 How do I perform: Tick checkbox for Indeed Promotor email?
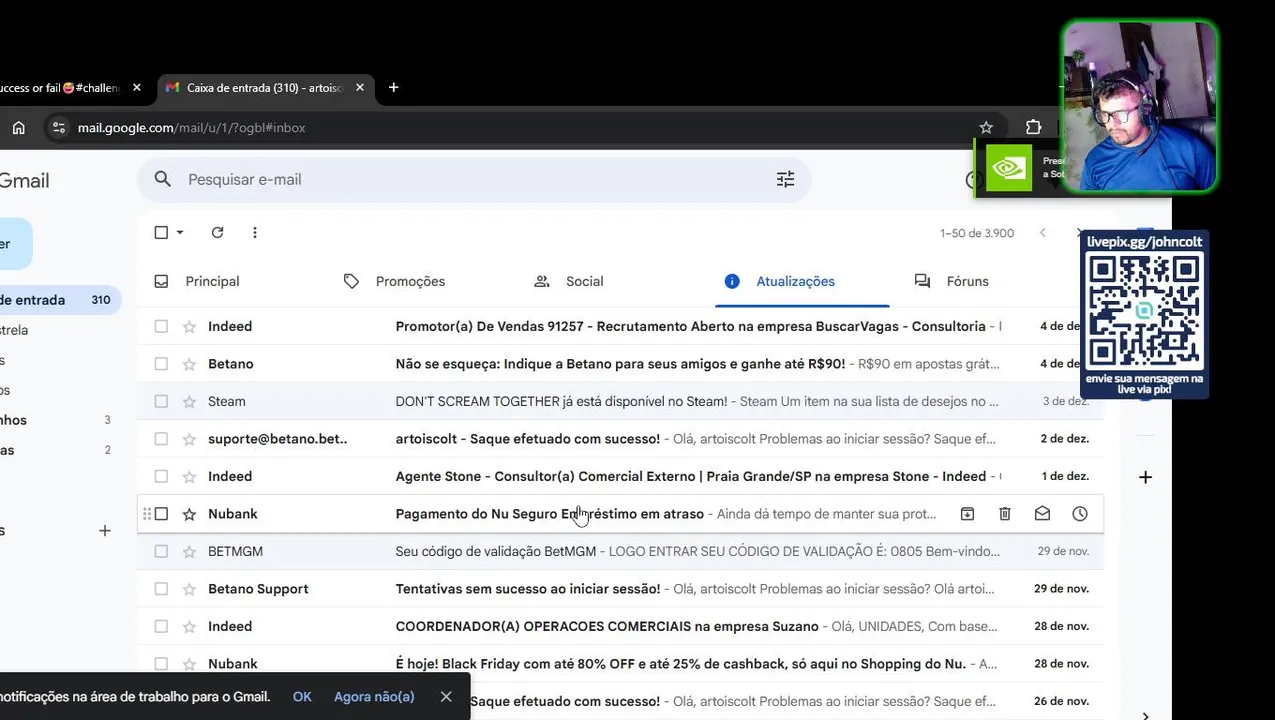pyautogui.click(x=161, y=326)
